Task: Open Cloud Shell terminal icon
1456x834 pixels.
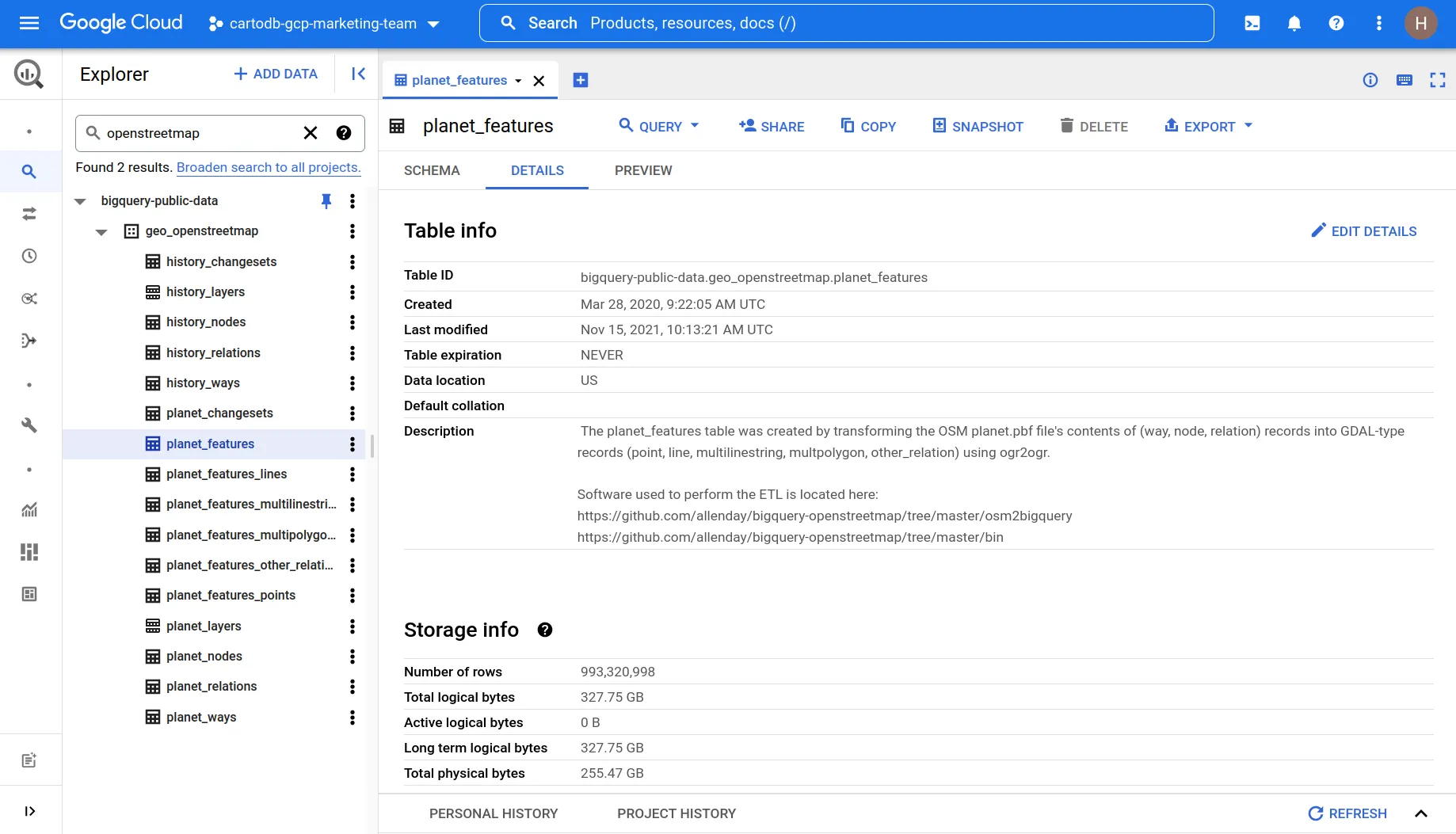Action: [1252, 23]
